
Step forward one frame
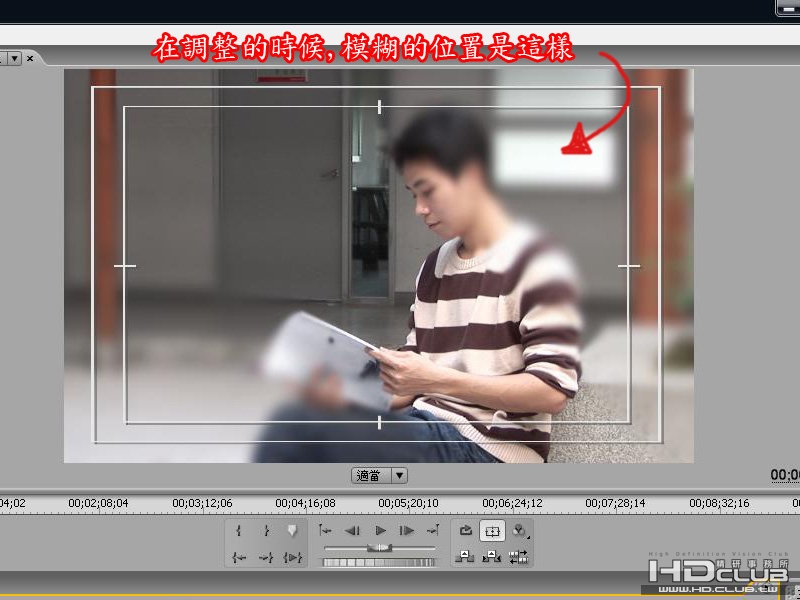(407, 531)
